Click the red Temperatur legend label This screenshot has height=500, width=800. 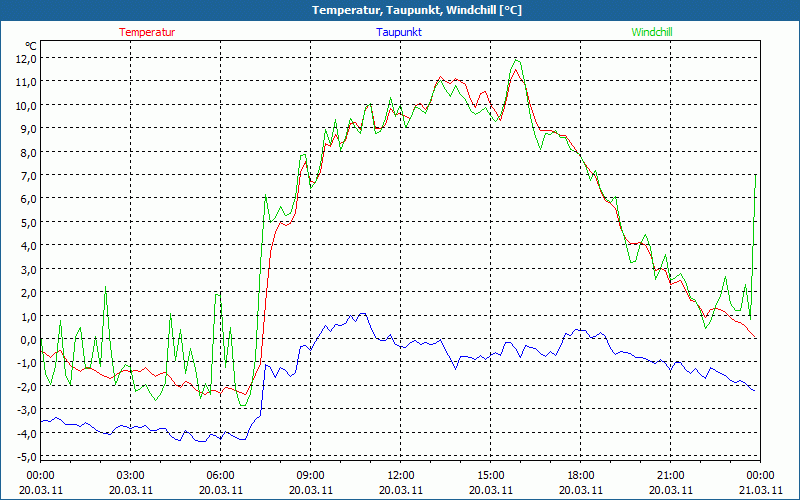click(147, 32)
